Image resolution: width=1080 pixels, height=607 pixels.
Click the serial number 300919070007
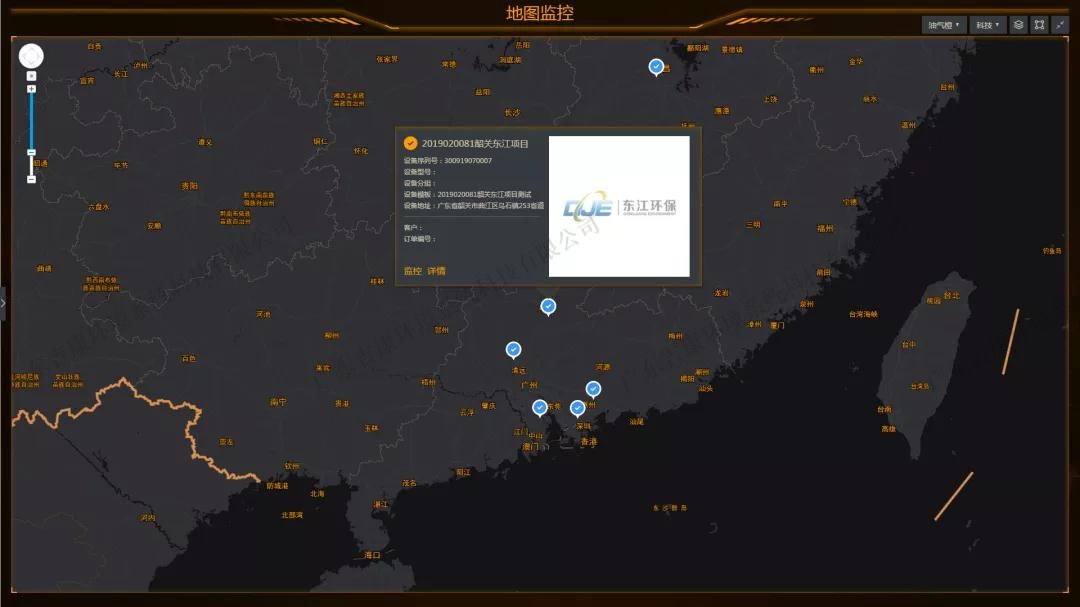468,161
